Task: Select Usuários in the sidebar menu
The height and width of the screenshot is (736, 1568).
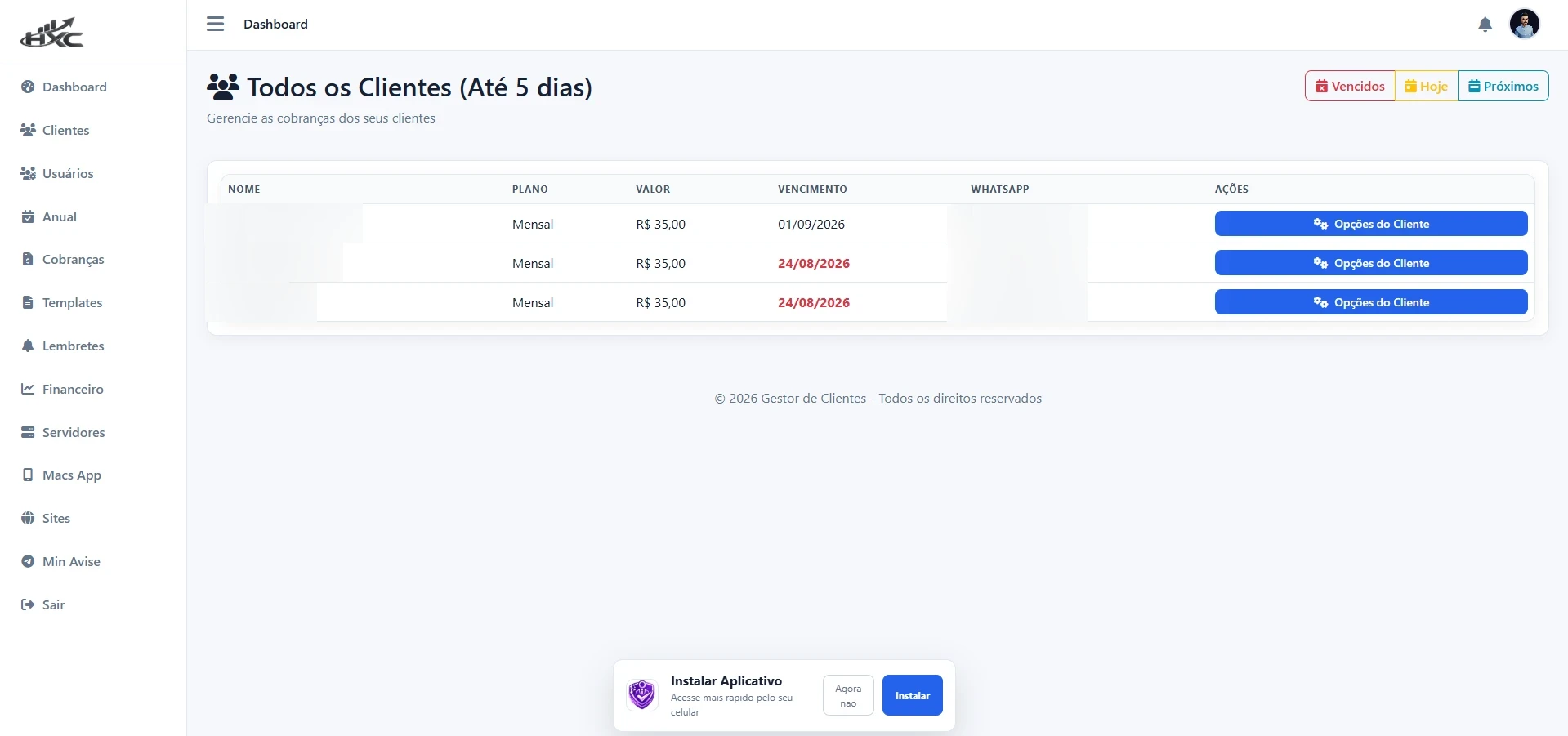Action: pos(68,173)
